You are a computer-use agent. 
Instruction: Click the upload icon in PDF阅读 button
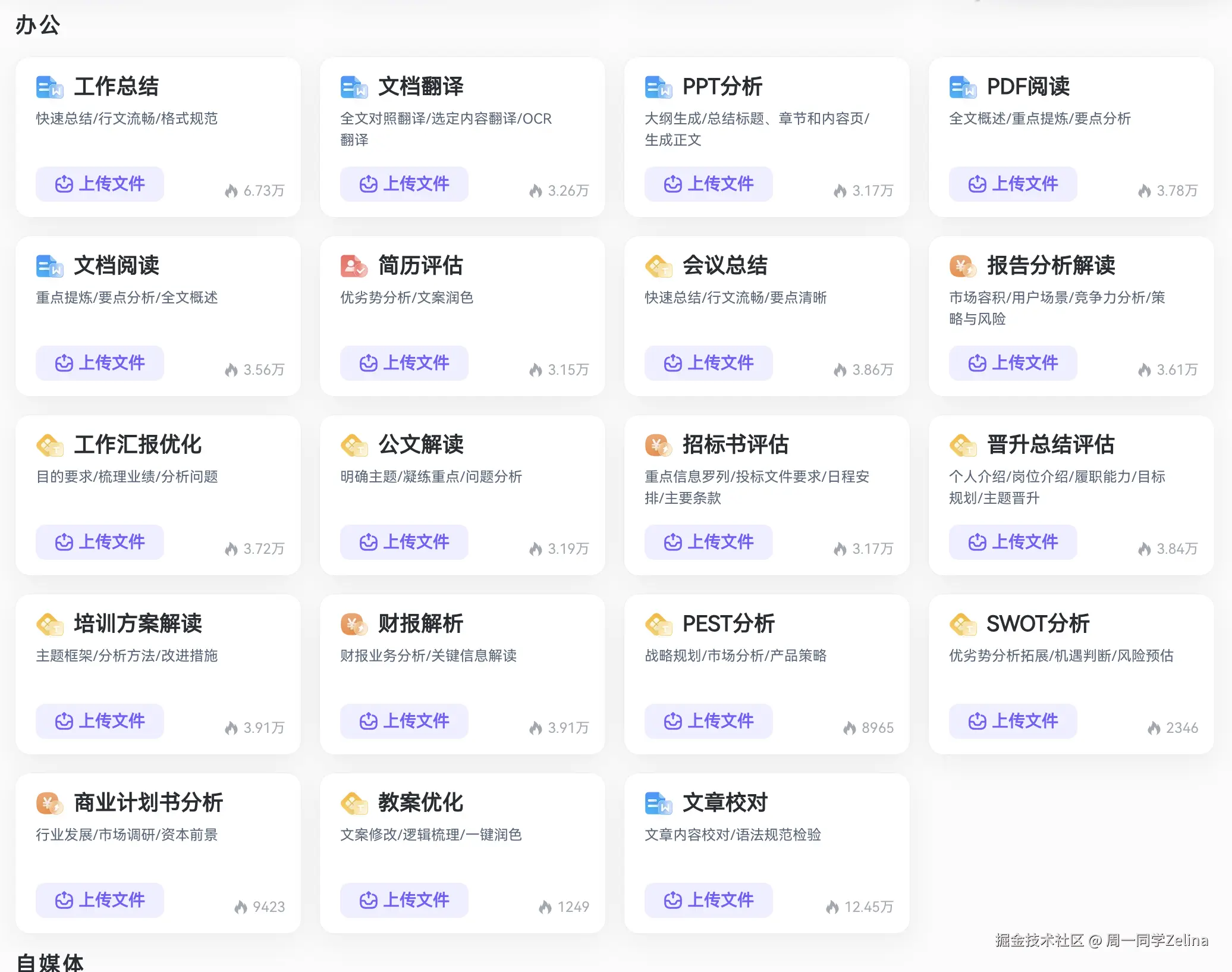pos(978,184)
